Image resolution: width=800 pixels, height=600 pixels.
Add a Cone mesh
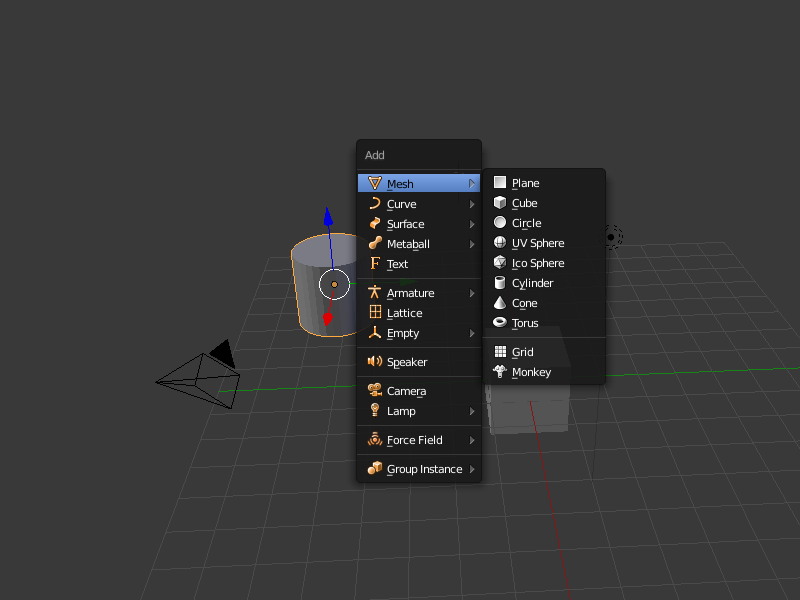[x=544, y=303]
